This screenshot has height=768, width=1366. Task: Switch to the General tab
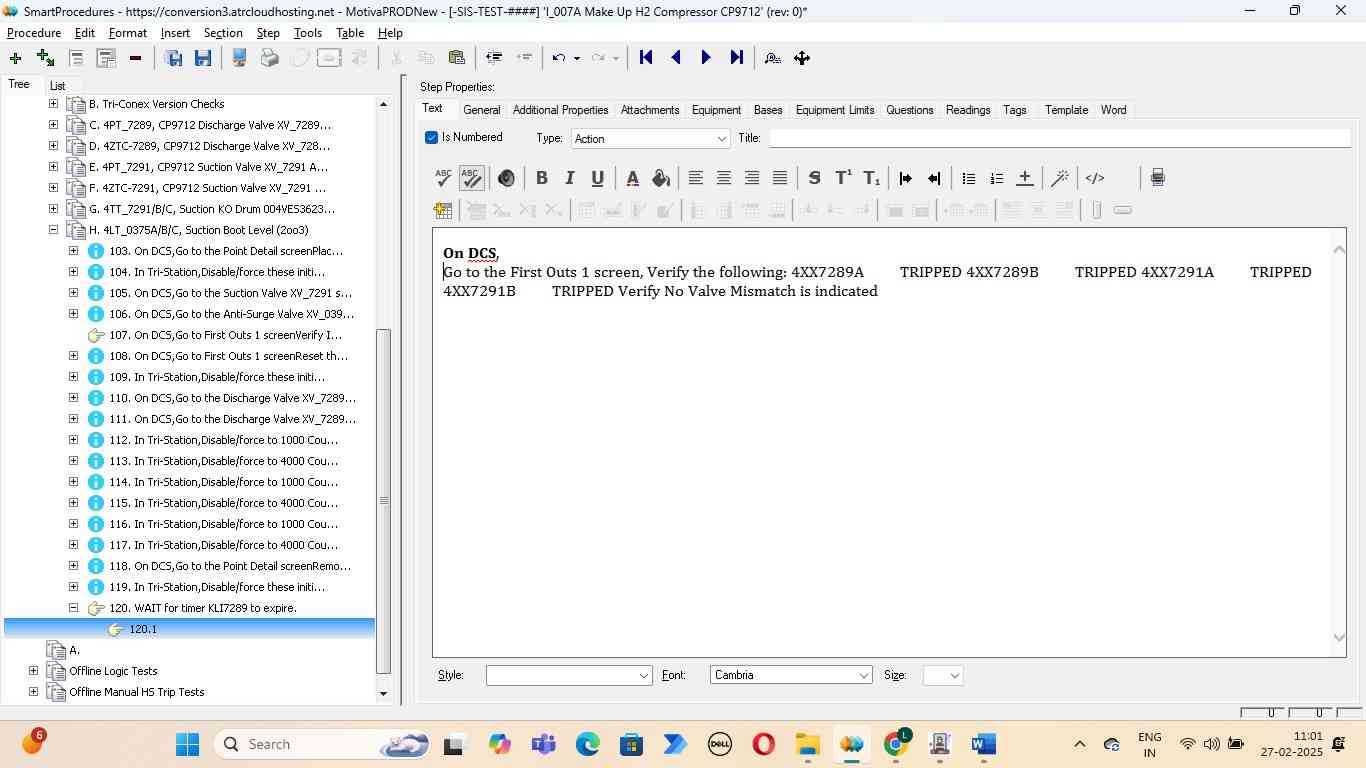point(482,110)
